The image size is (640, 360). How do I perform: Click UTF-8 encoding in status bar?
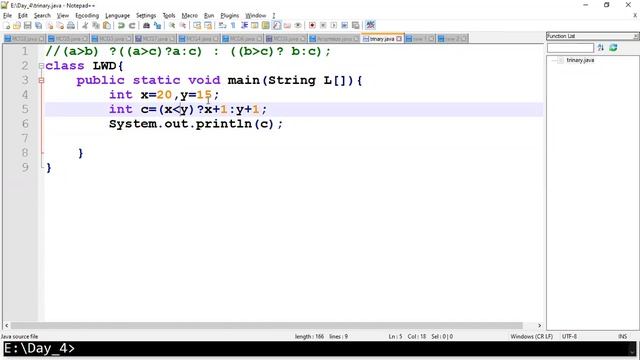[x=569, y=336]
